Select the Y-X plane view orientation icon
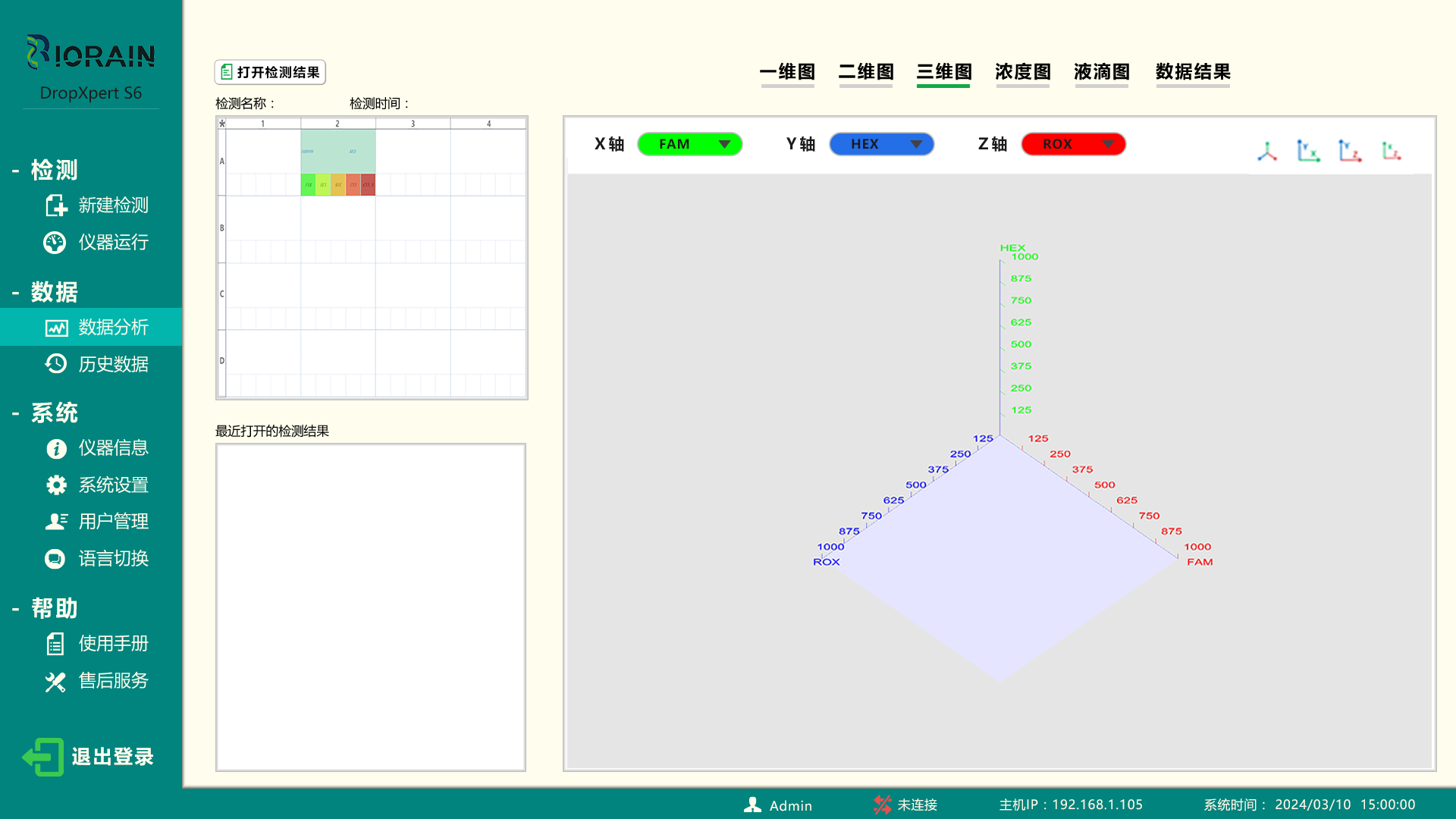 (x=1309, y=150)
